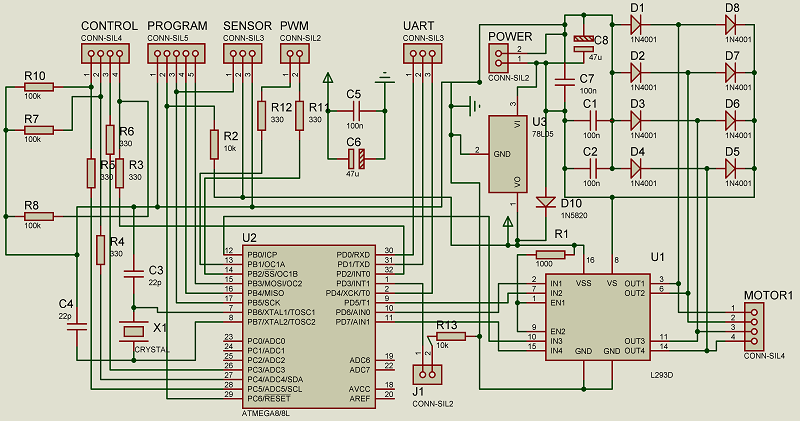Click the "PB6/XTAL1/TOSC1" pin name

click(281, 312)
